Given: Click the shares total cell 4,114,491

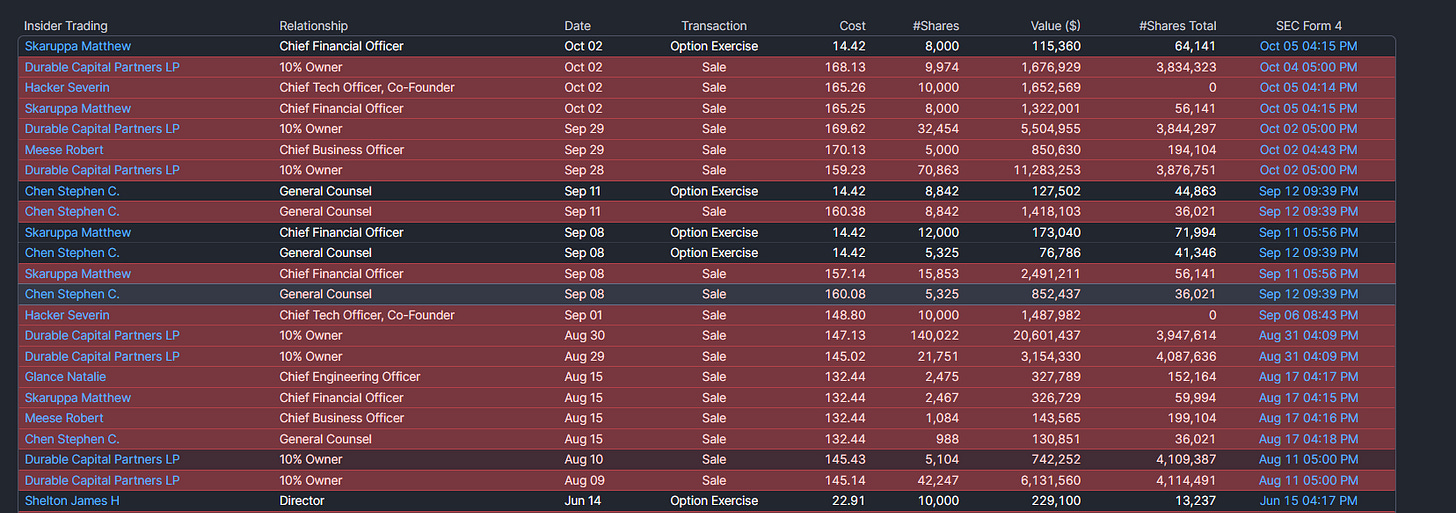Looking at the screenshot, I should click(x=1185, y=480).
